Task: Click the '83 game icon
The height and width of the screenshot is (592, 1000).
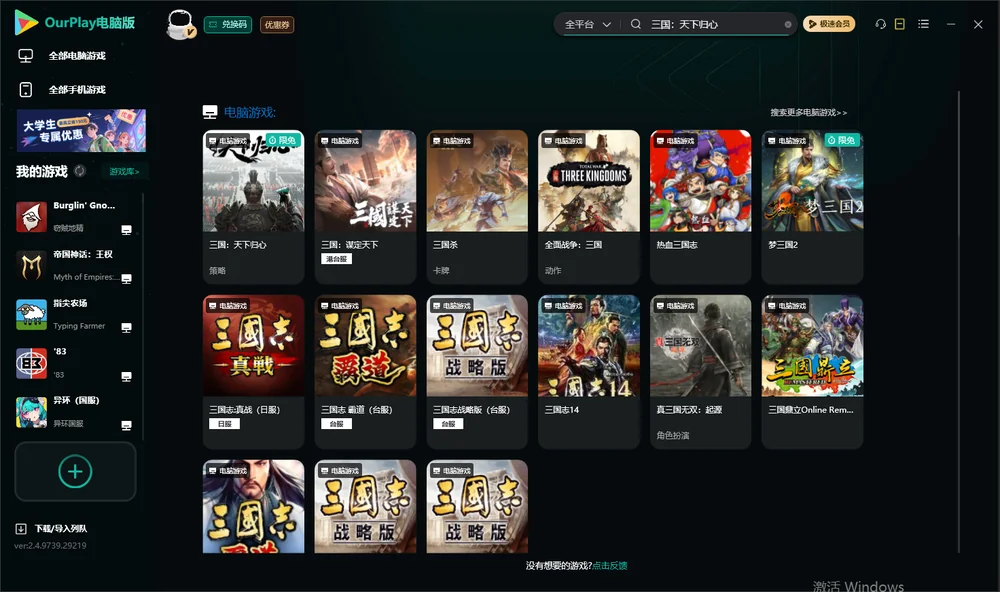Action: [31, 364]
